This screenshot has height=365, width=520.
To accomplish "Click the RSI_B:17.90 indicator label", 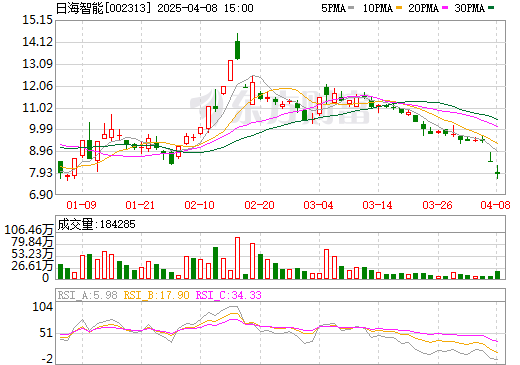I will pos(156,295).
